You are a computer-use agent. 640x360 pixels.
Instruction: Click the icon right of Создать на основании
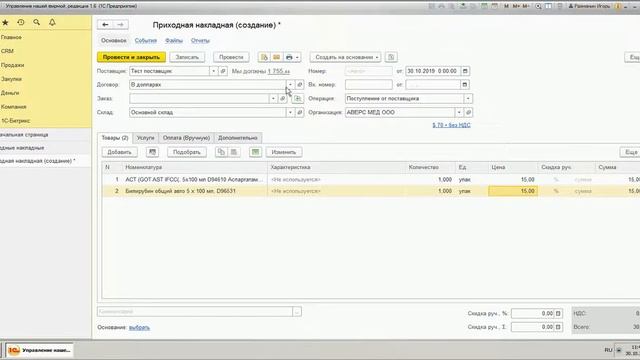[391, 57]
